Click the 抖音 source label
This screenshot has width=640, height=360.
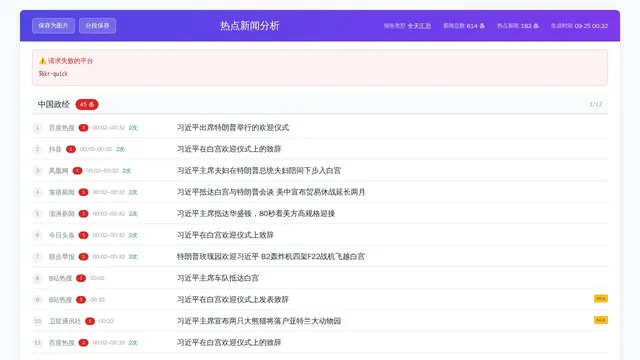[55, 149]
